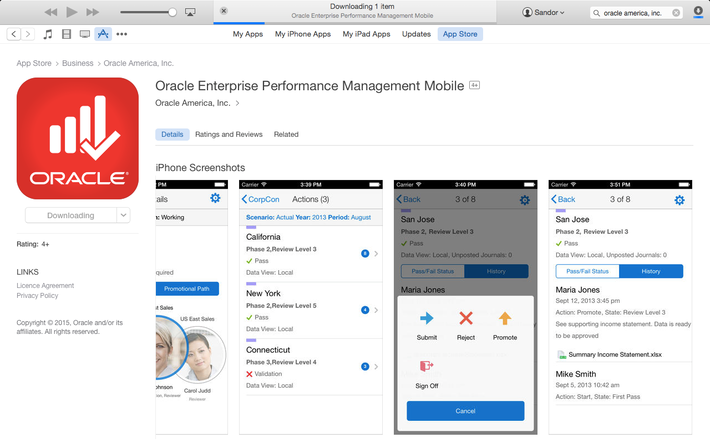Open the more libraries ellipsis menu
This screenshot has width=710, height=443.
pos(121,34)
